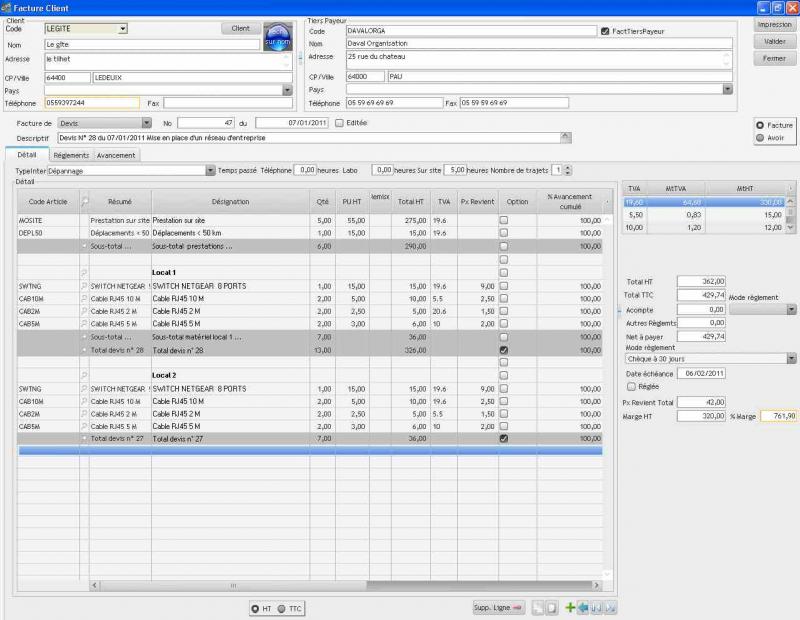Click the Date échéance field 06/02/2011
800x620 pixels.
coord(701,374)
